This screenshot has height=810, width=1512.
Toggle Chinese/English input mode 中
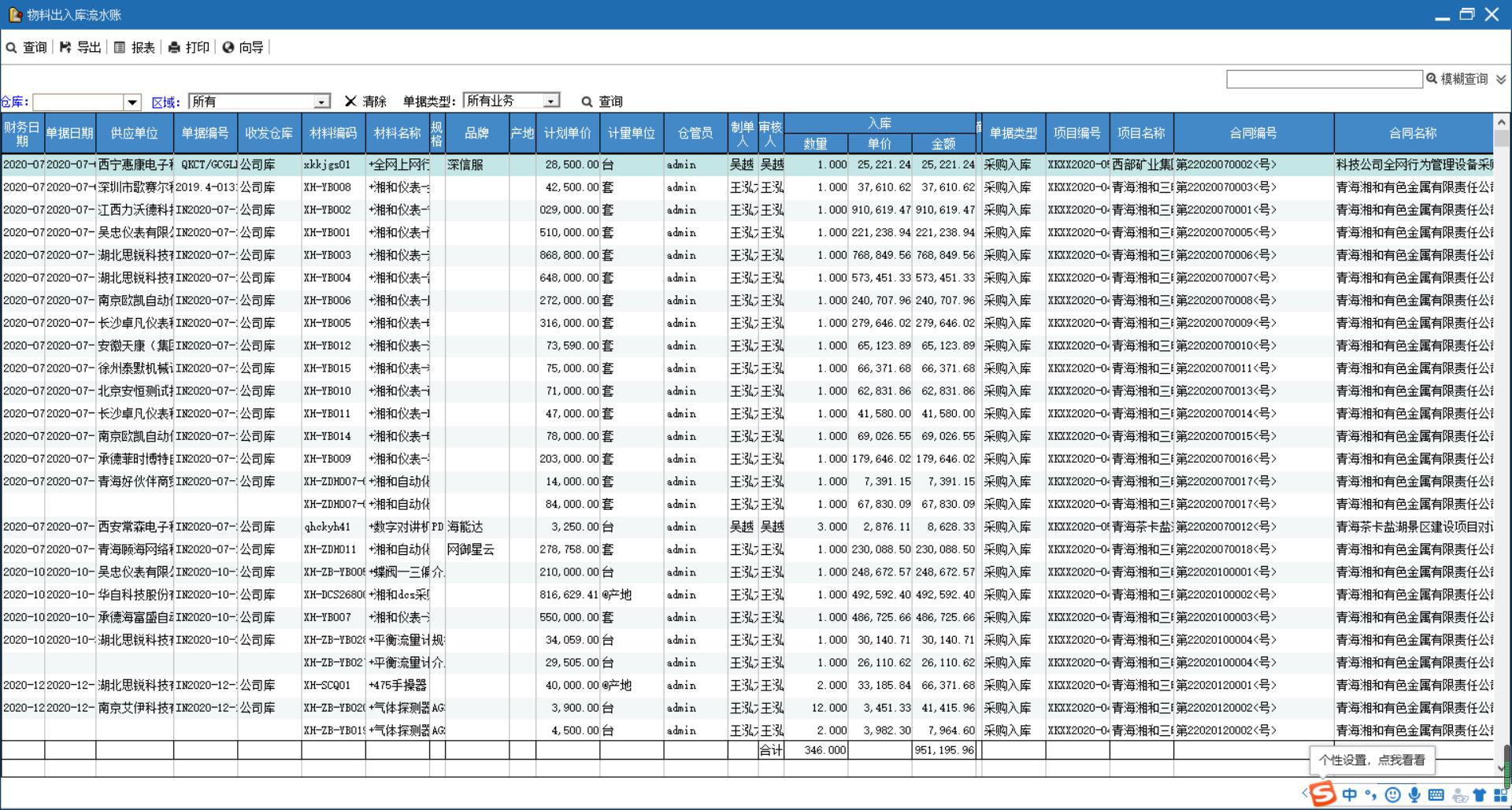click(x=1350, y=795)
